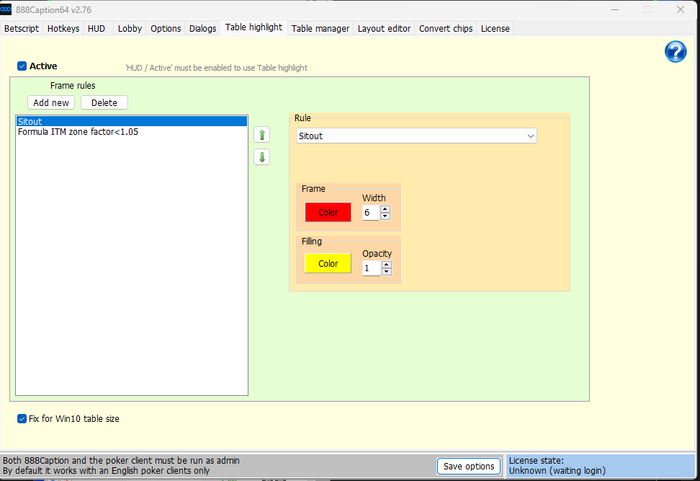Toggle Fix for Win10 table size checkbox
Image resolution: width=700 pixels, height=481 pixels.
(x=22, y=418)
